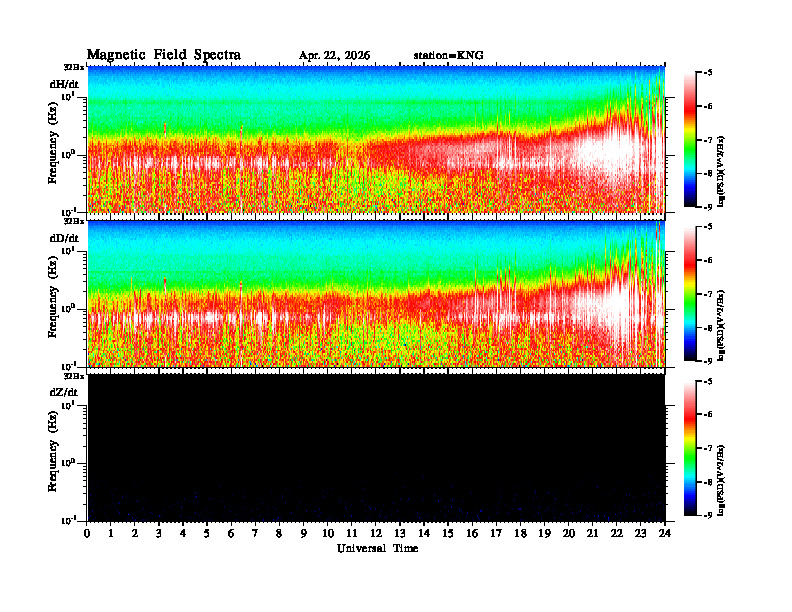Viewport: 792px width, 612px height.
Task: Click the -5 value on dH/dt colorbar
Action: (x=708, y=73)
